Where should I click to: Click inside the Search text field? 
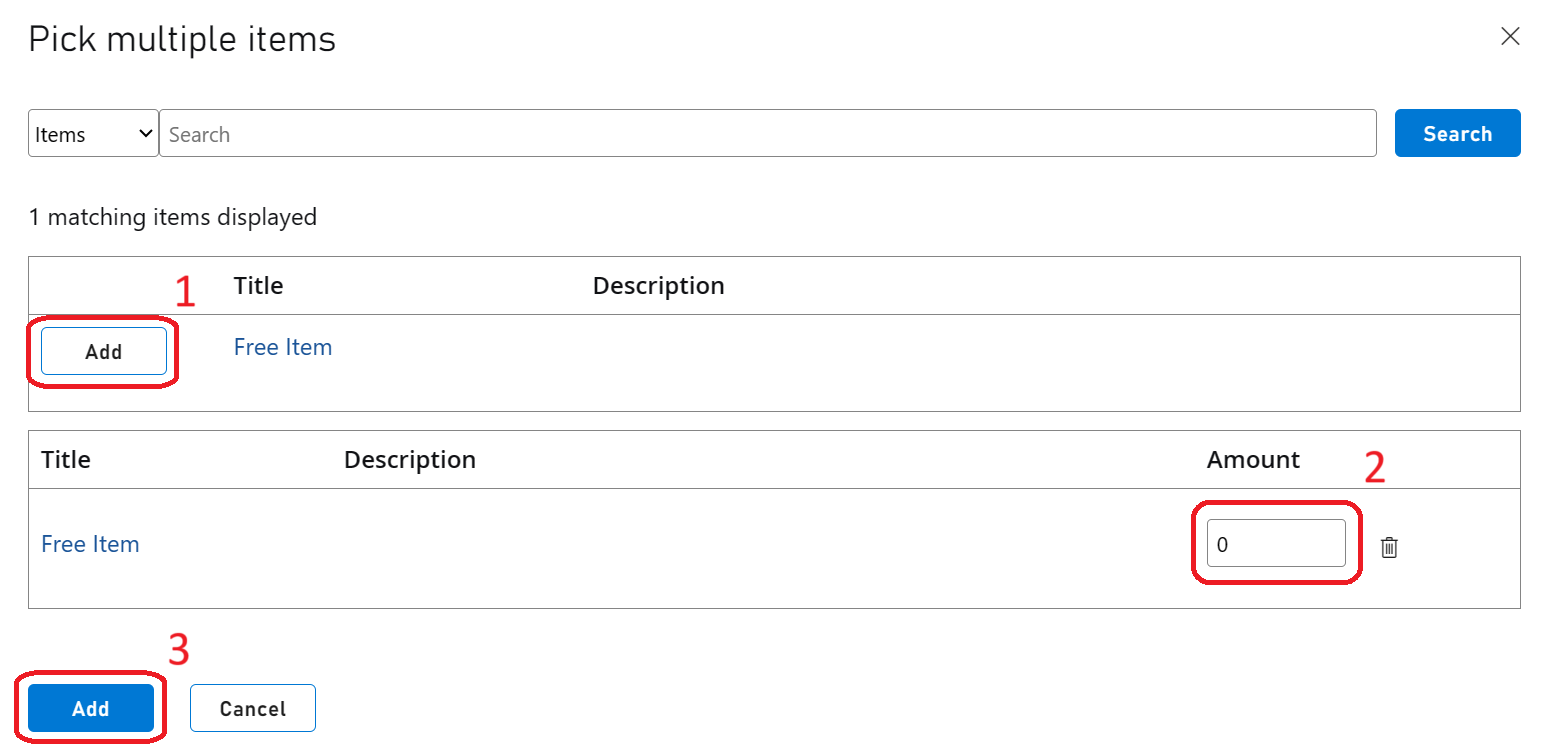click(700, 132)
